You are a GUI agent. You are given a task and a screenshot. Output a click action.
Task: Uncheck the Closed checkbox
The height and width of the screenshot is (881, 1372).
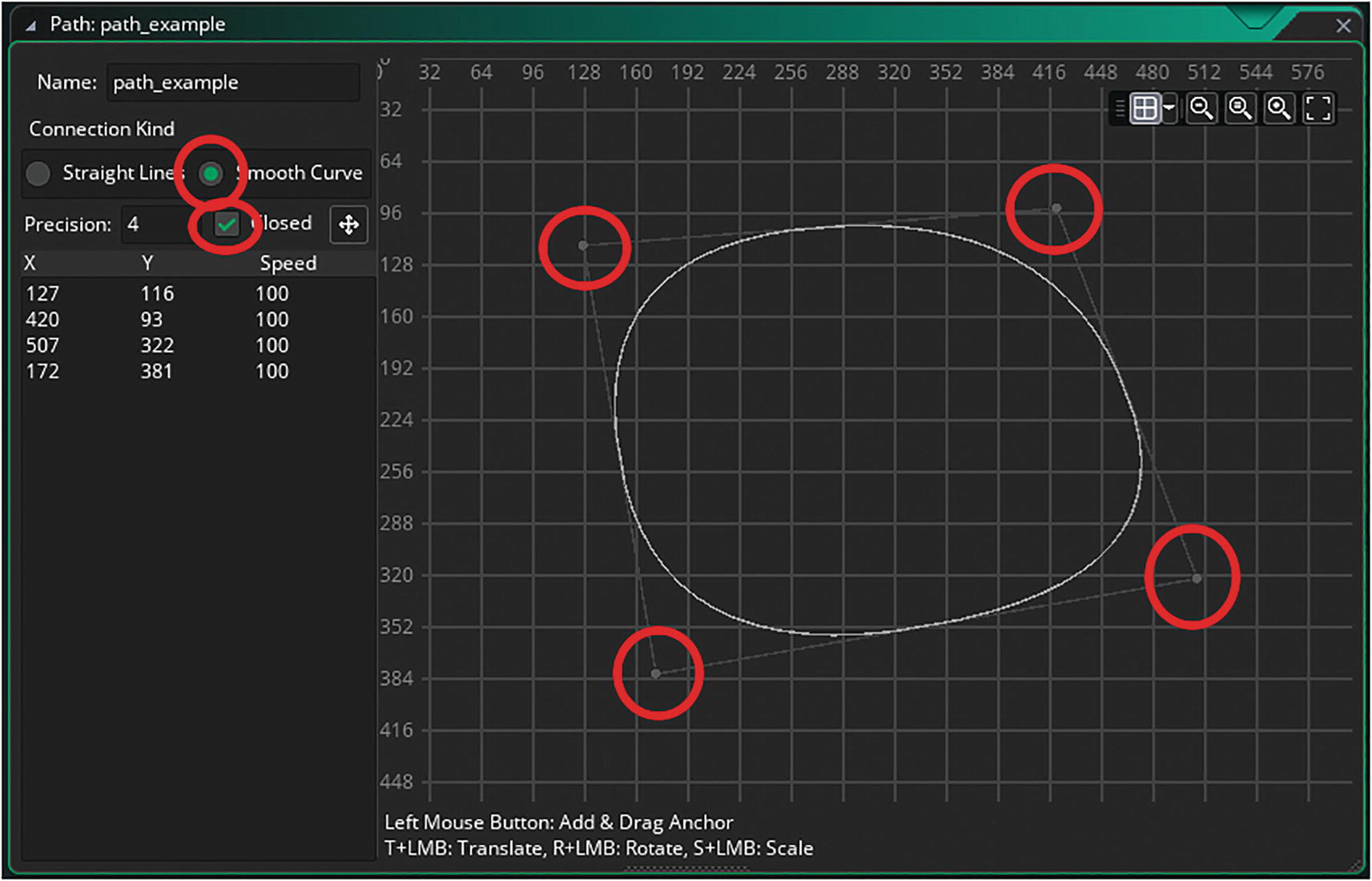pyautogui.click(x=227, y=224)
